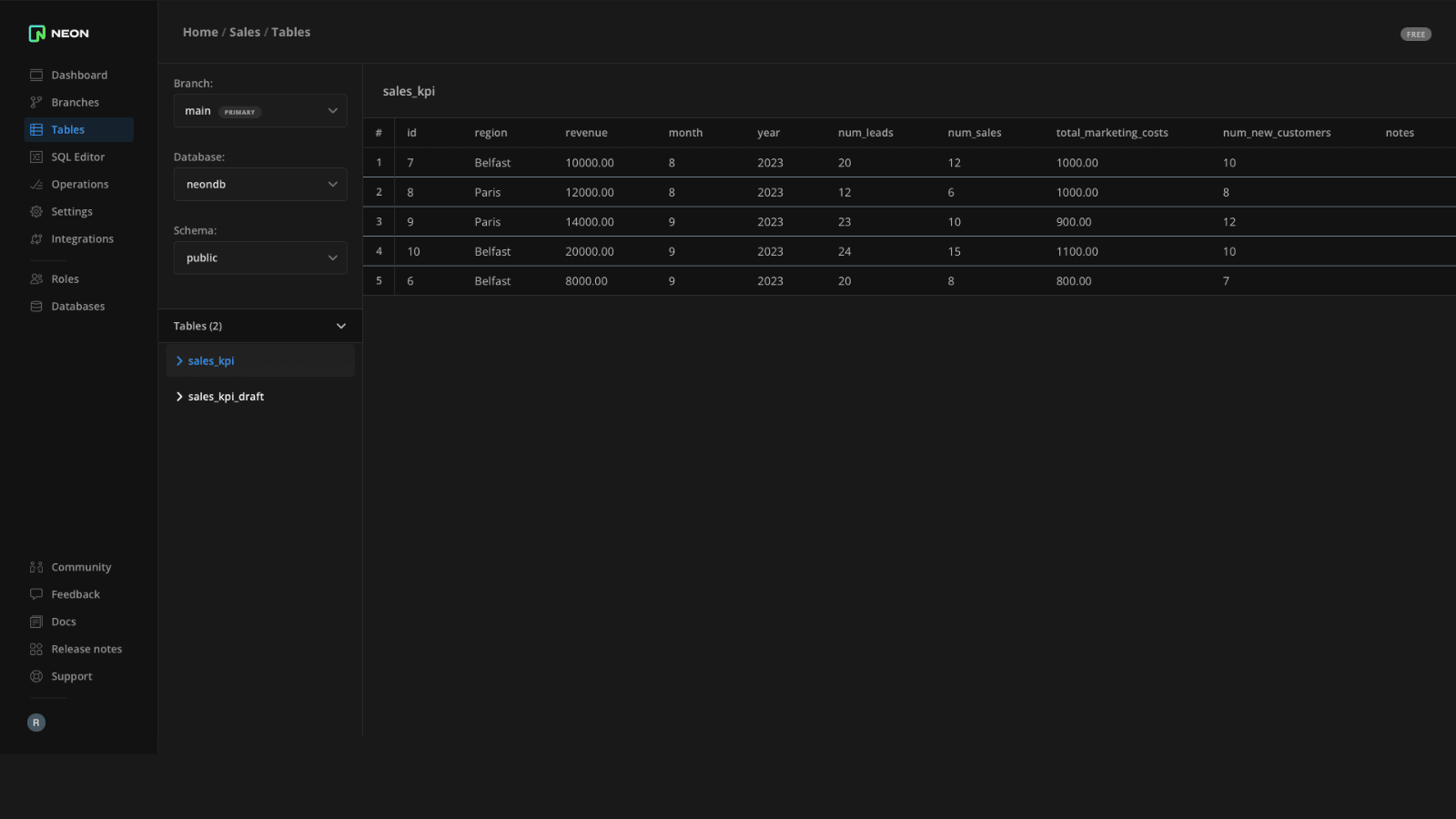Expand the sales_kpi table chevron
The height and width of the screenshot is (819, 1456).
click(179, 361)
